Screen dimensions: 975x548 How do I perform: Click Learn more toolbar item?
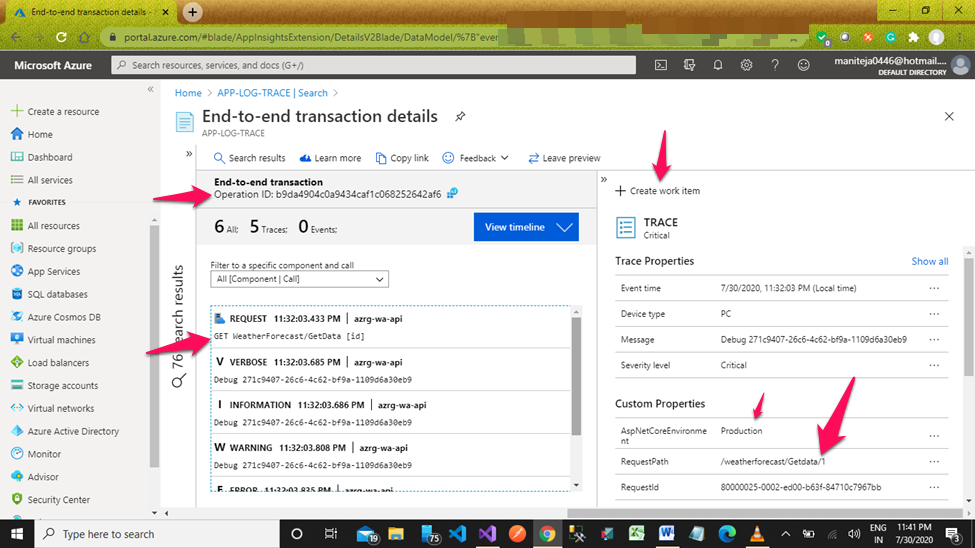[x=330, y=158]
